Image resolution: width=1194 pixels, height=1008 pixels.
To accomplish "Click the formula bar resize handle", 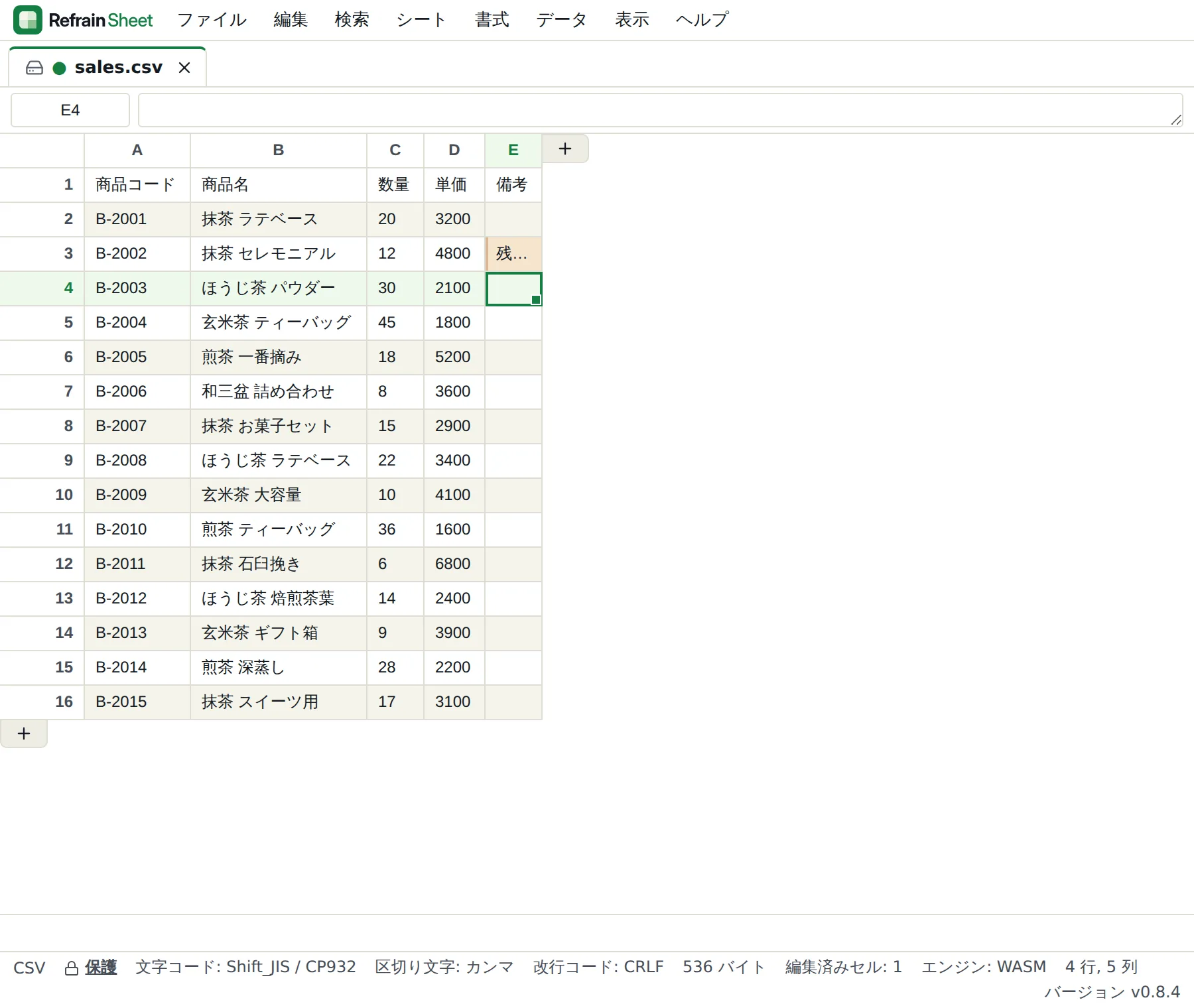I will click(x=1175, y=119).
